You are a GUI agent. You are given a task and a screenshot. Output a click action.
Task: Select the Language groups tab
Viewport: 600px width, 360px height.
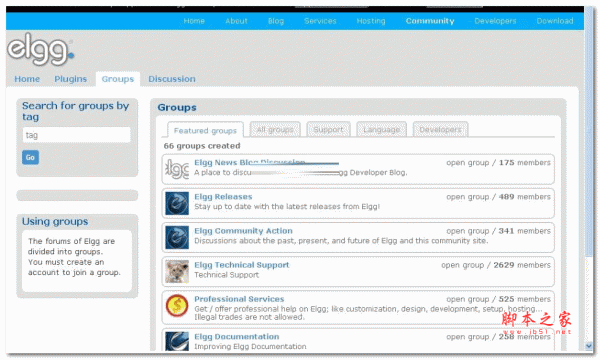pyautogui.click(x=382, y=129)
